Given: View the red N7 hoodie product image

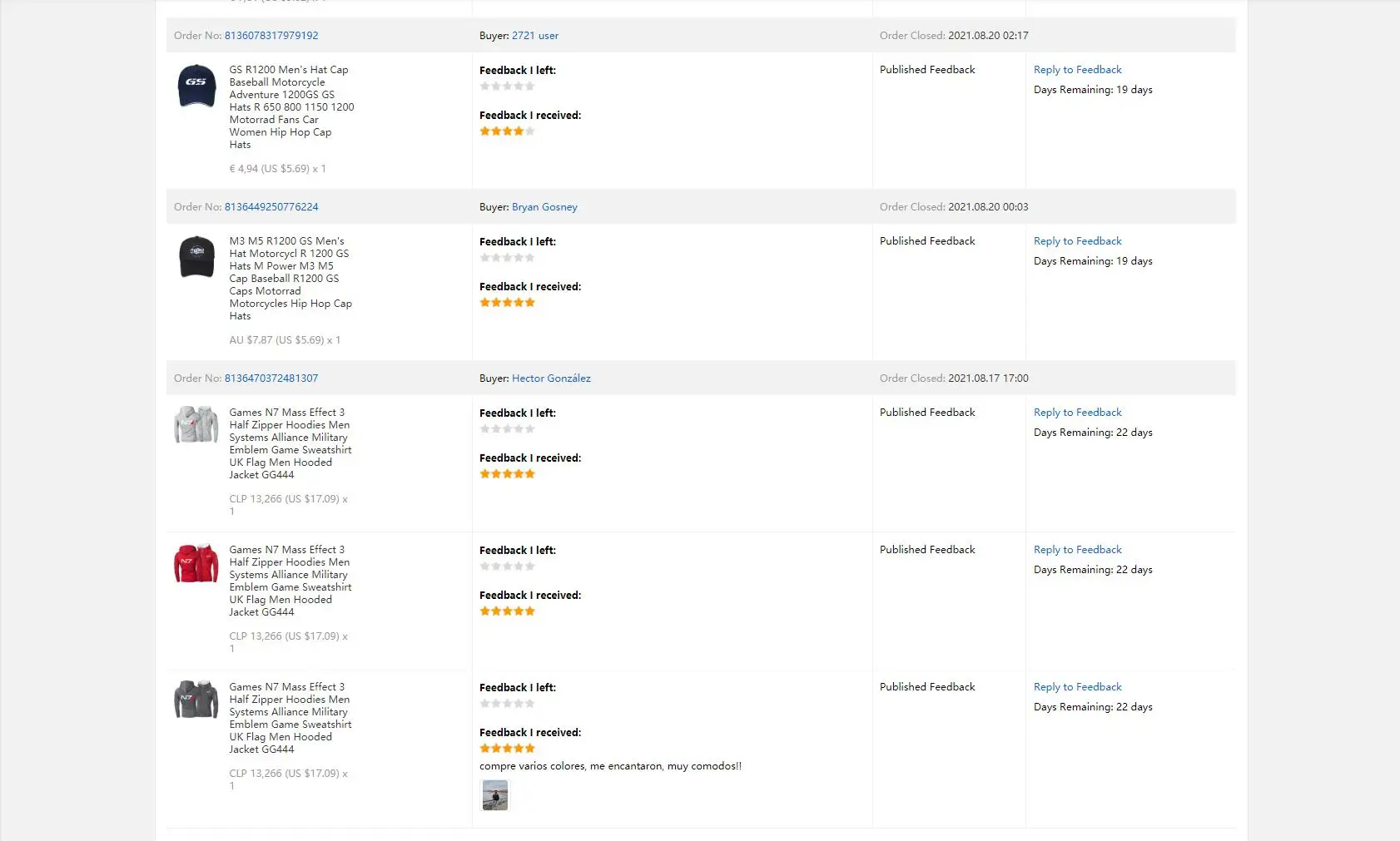Looking at the screenshot, I should 196,563.
